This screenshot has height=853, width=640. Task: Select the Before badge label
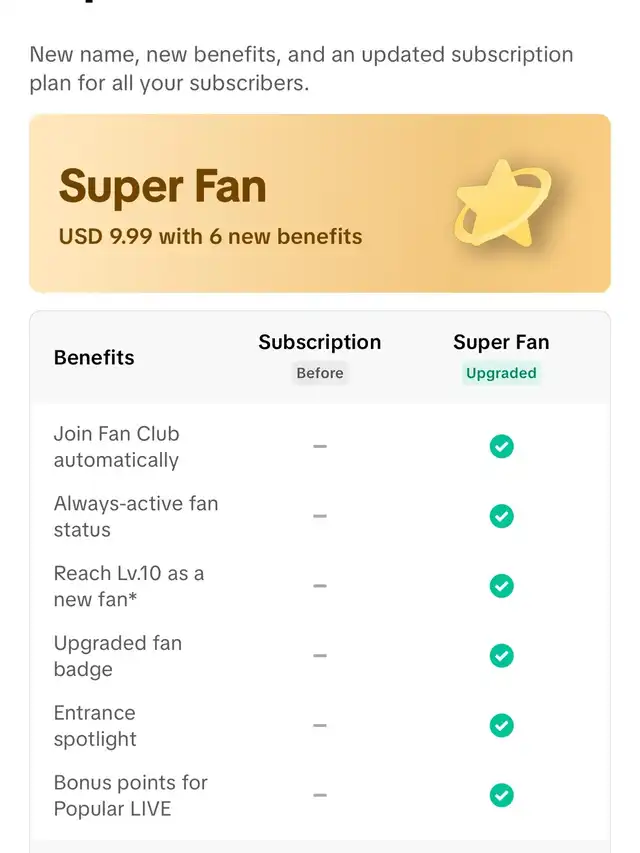pos(320,373)
